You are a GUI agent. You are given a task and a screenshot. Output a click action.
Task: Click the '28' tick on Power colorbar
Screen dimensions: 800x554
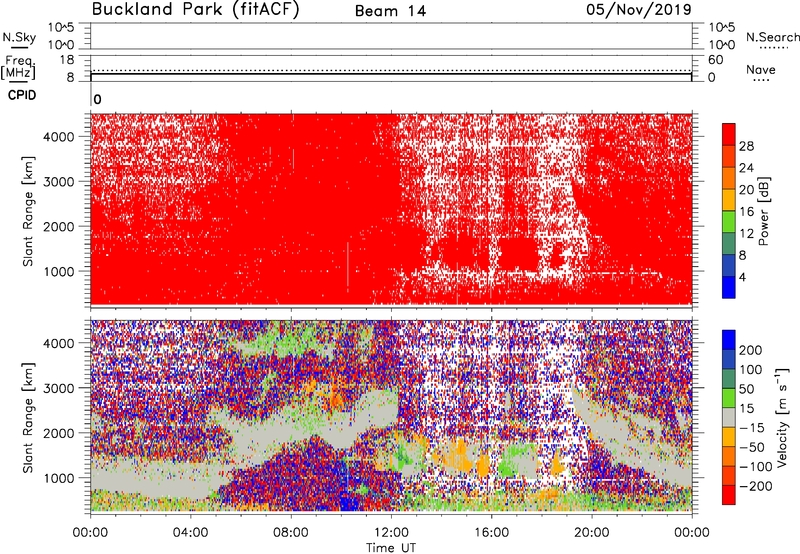click(746, 146)
